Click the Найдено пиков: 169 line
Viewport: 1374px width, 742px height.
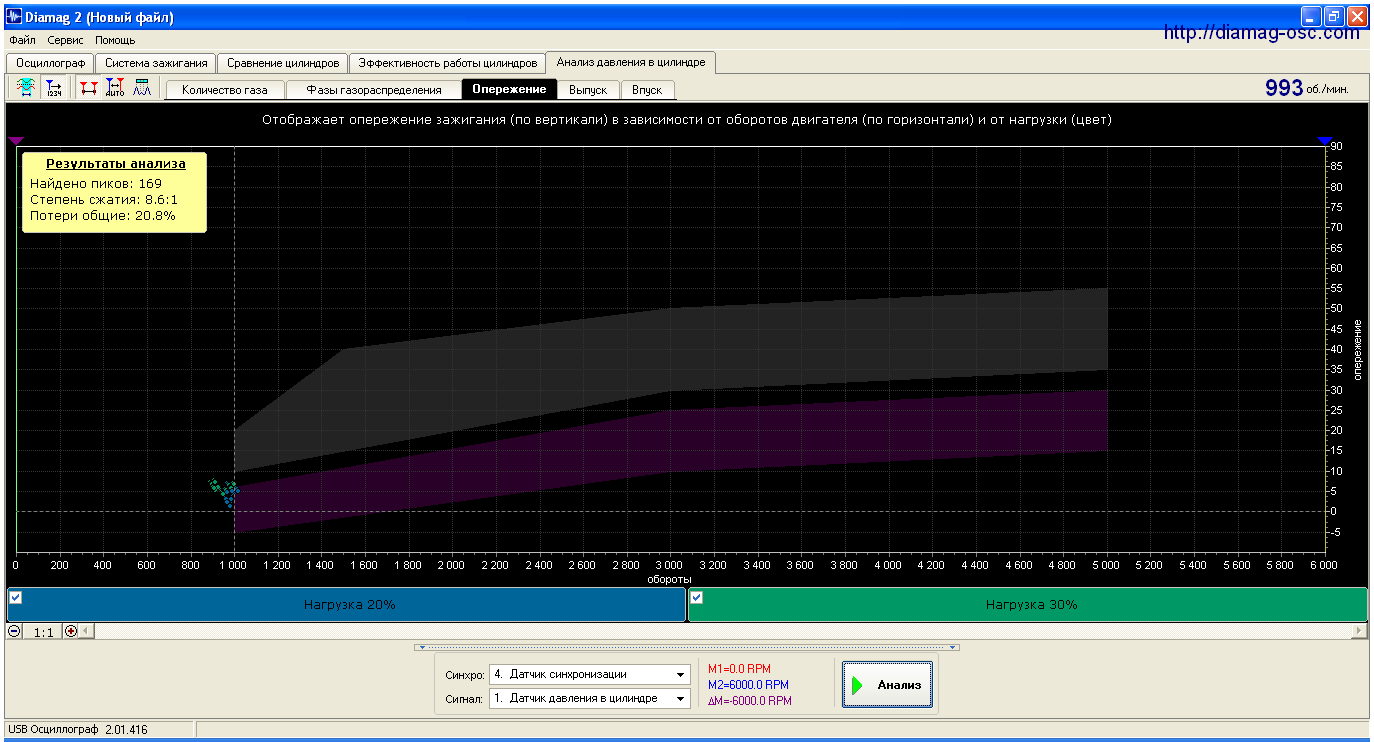96,184
